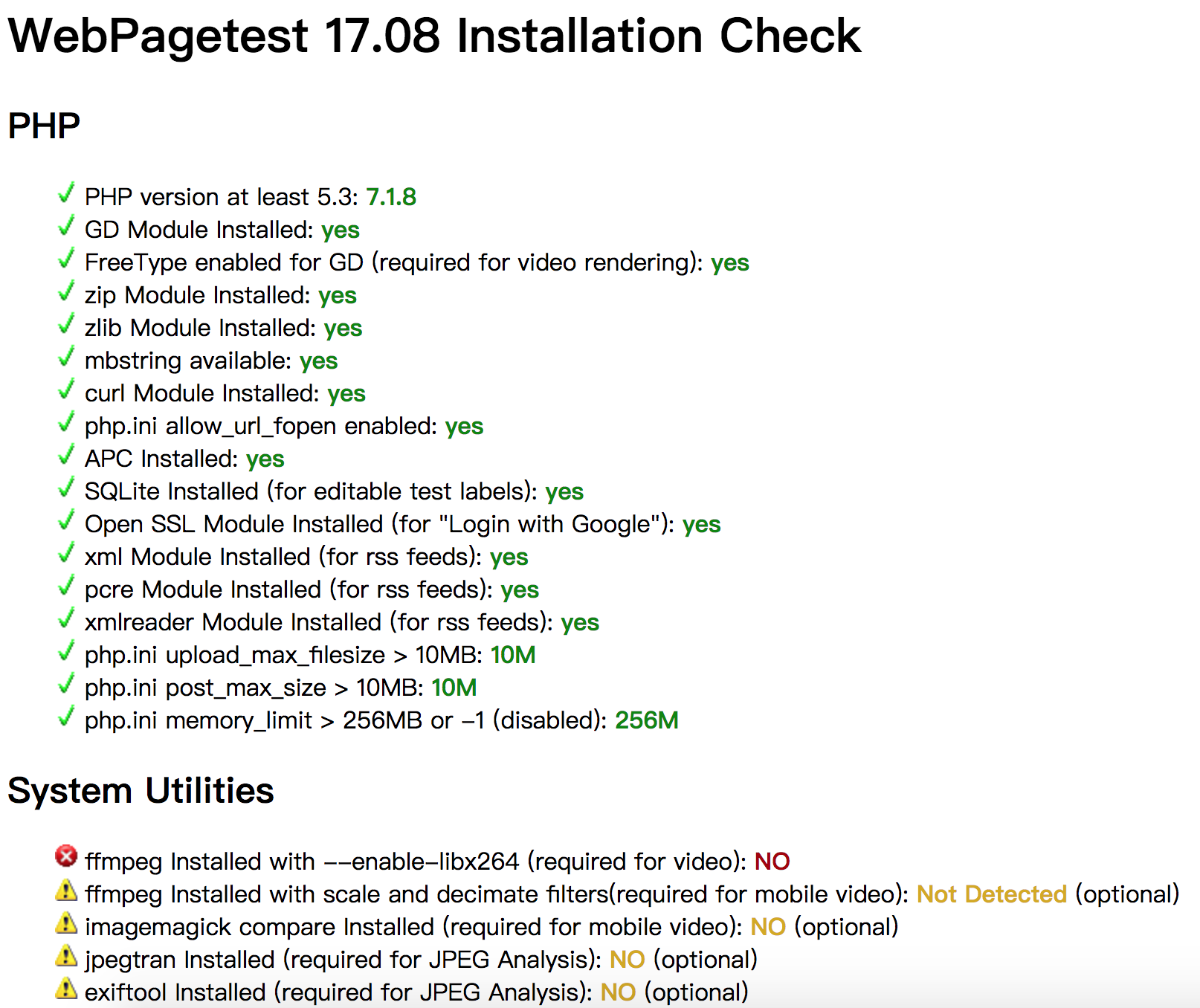Click the System Utilities section heading
Screen dimensions: 1200x1008
[141, 791]
